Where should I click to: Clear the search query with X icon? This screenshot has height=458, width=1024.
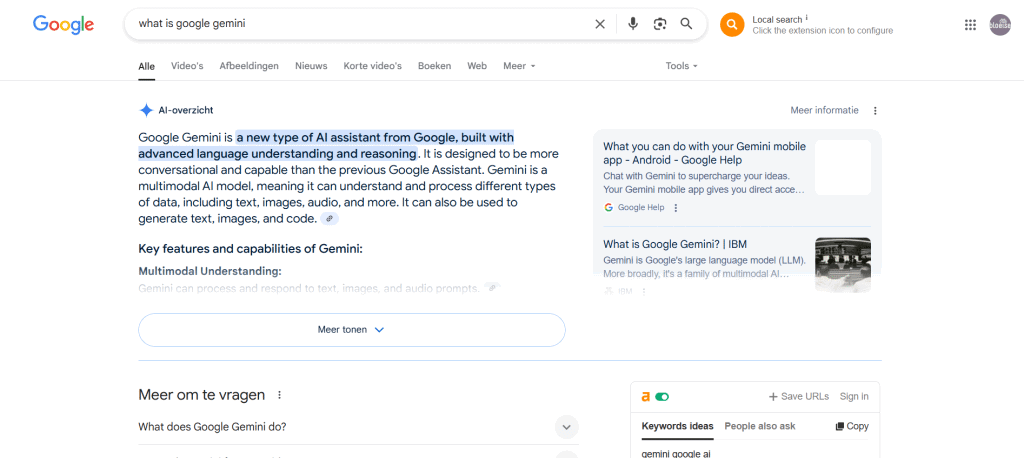click(600, 24)
